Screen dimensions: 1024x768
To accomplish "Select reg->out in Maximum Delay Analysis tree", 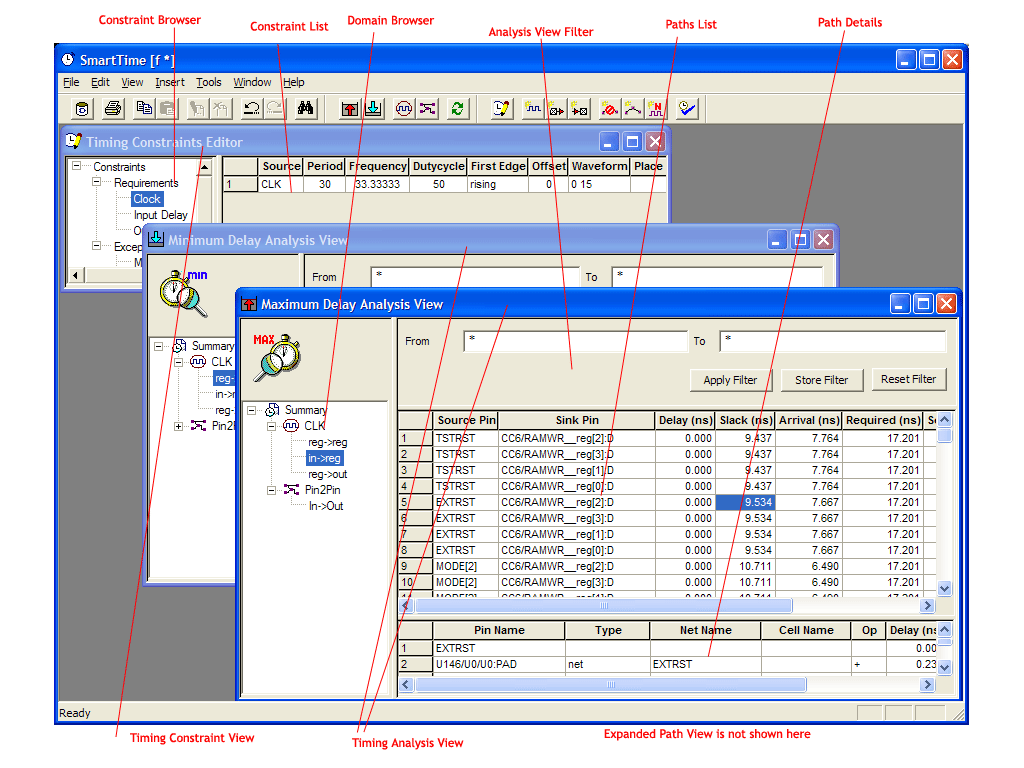I will click(x=327, y=474).
